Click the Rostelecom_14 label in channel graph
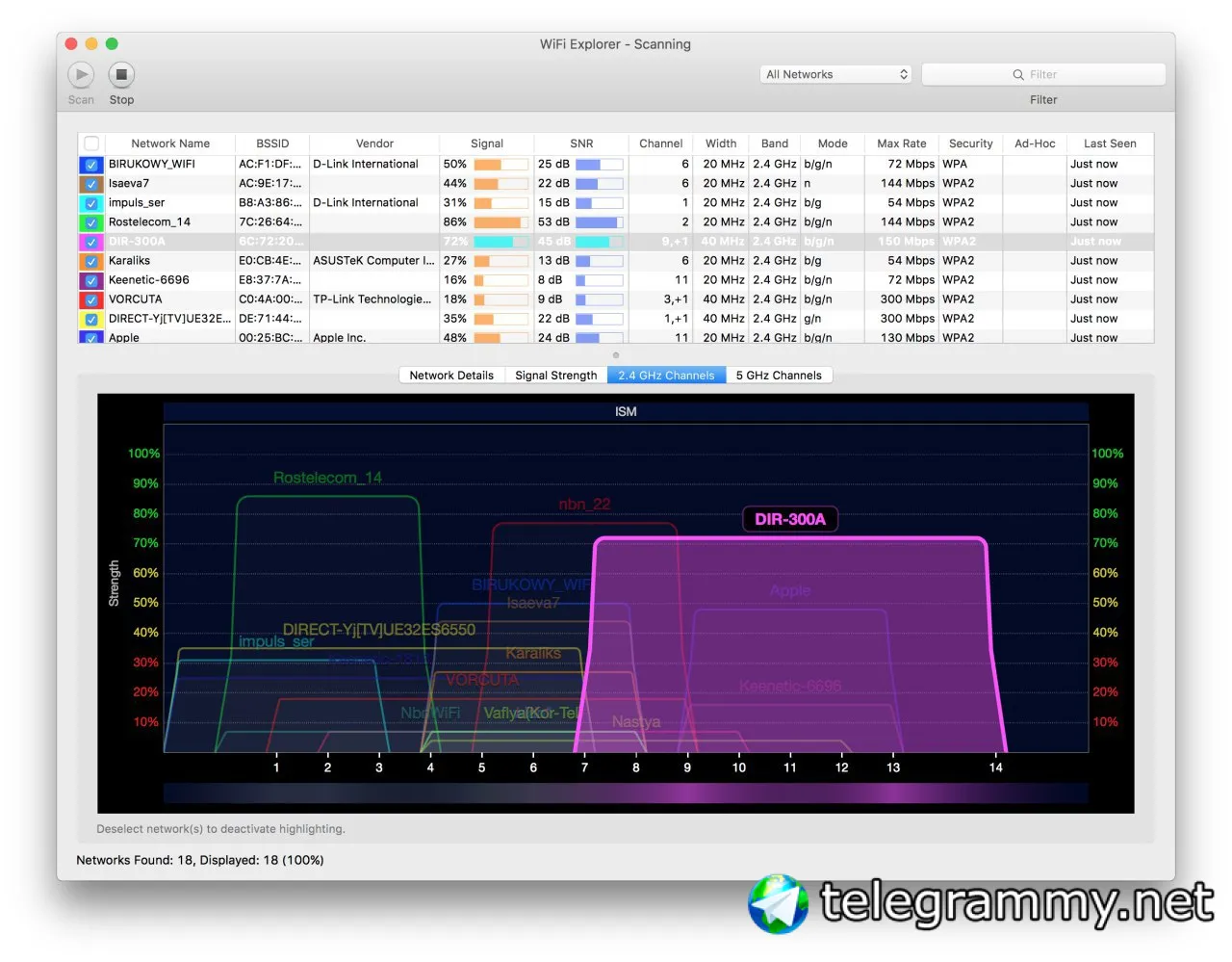Screen dimensions: 1232x962 pyautogui.click(x=327, y=478)
